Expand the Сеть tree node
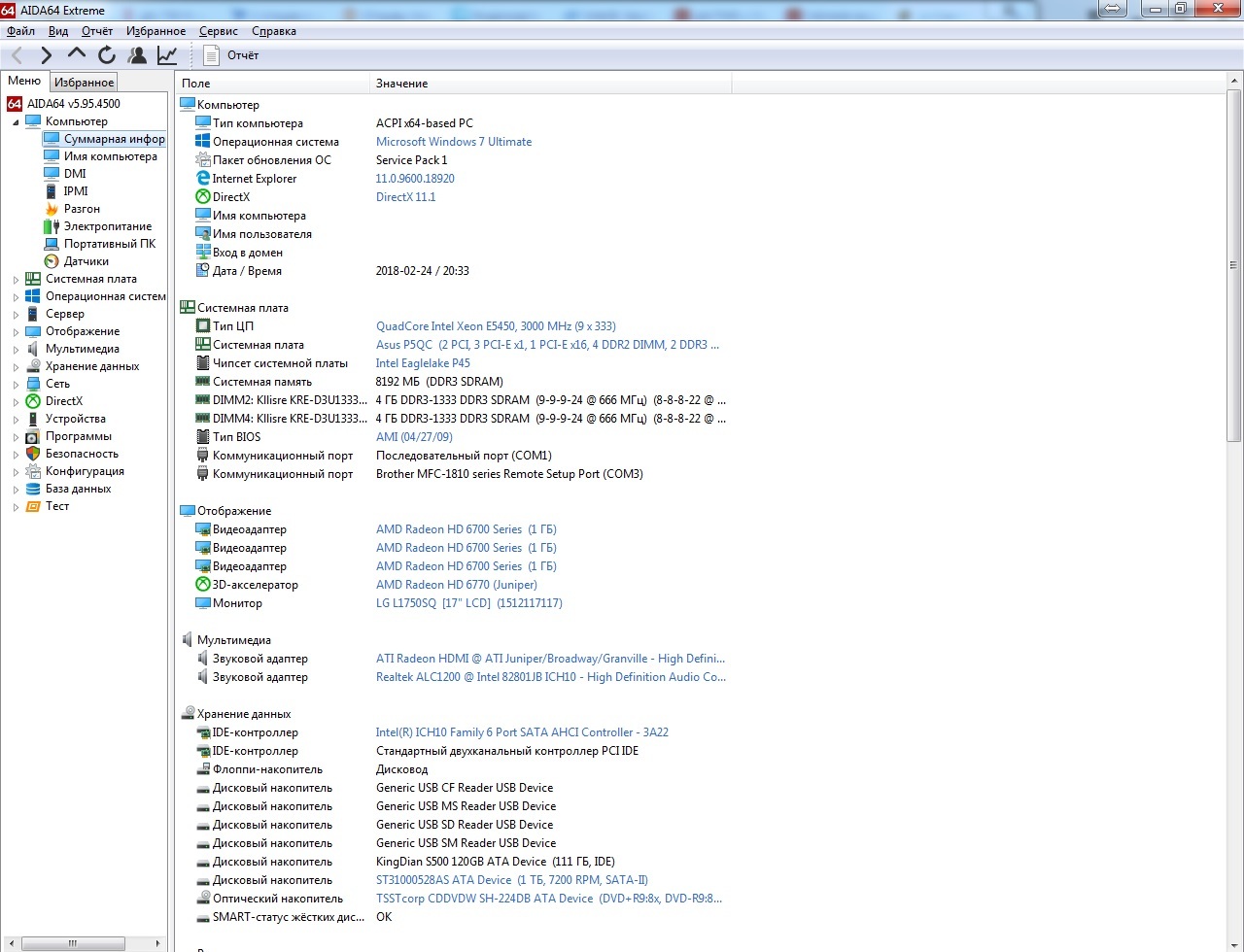Image resolution: width=1244 pixels, height=952 pixels. pos(16,385)
